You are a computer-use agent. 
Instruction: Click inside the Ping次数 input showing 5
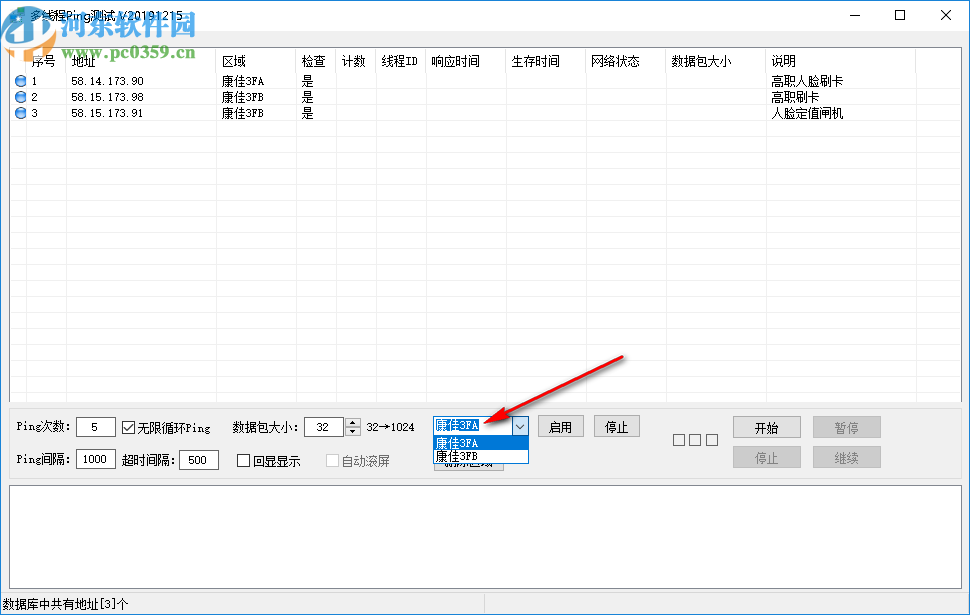95,425
